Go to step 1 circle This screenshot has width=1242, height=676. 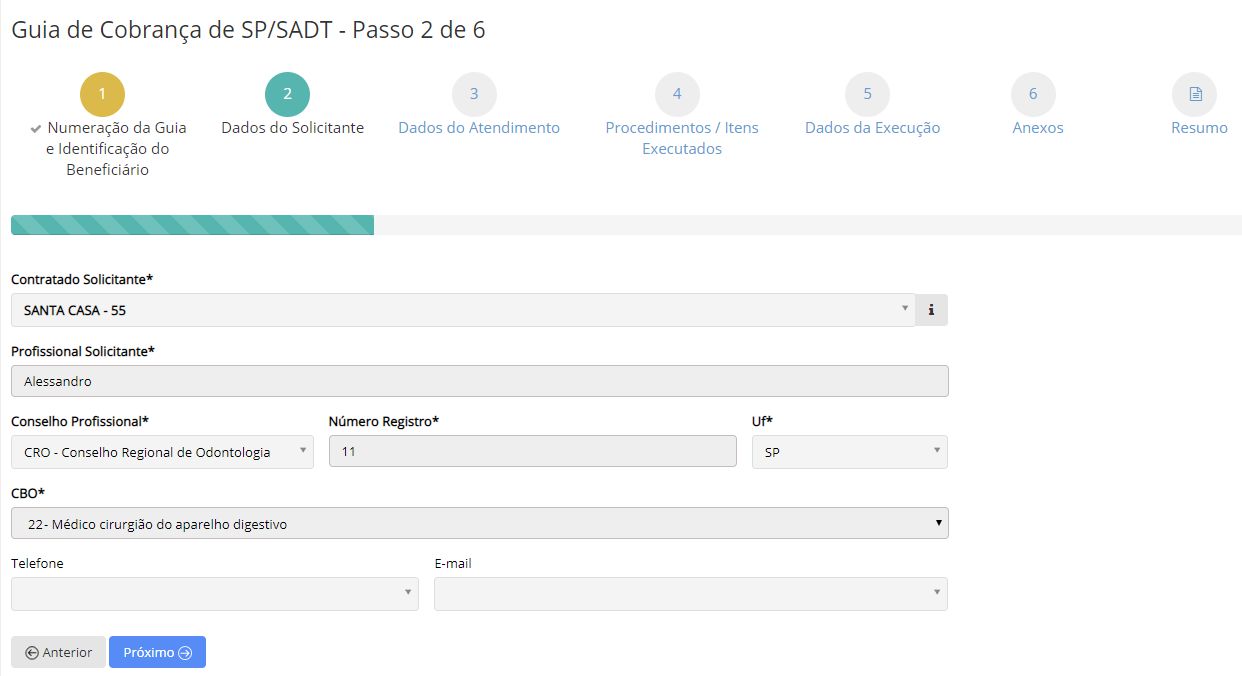[103, 95]
